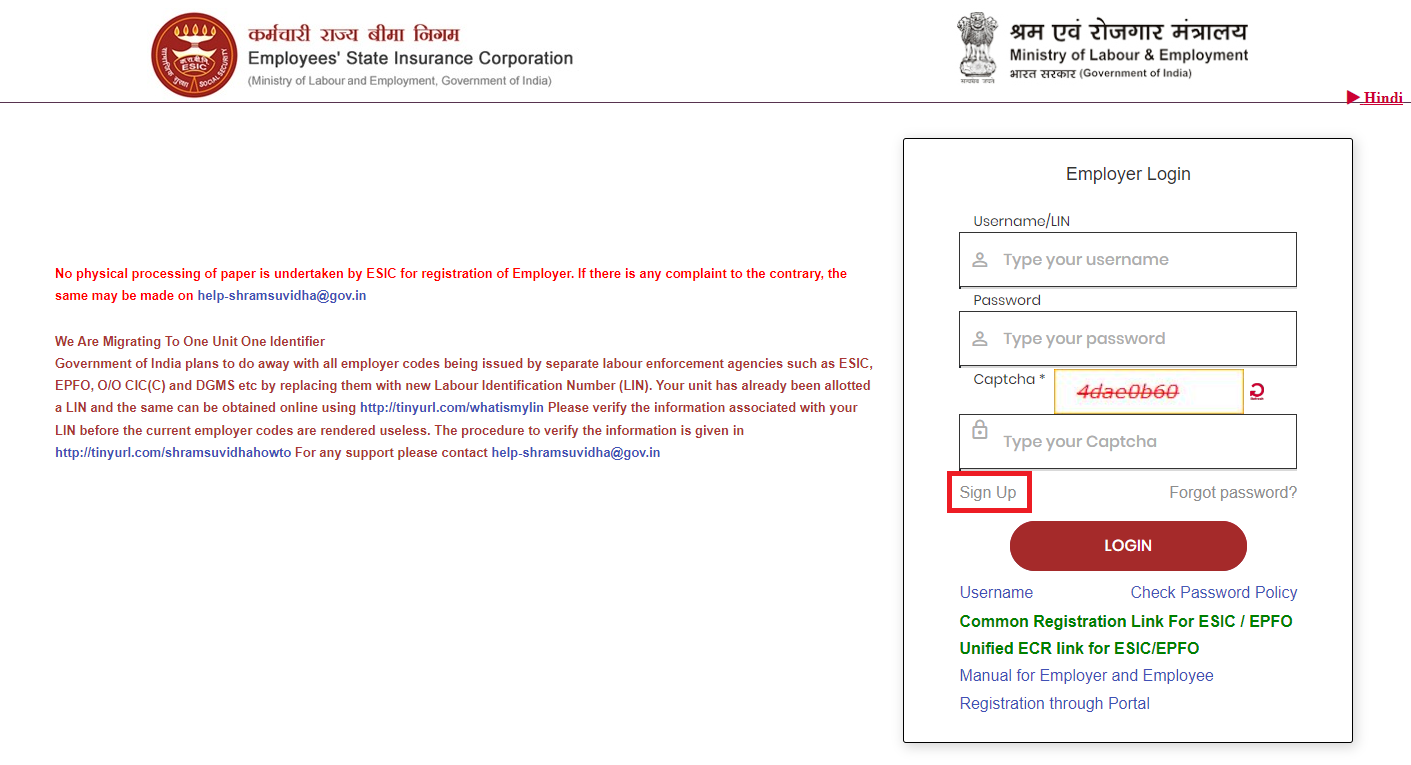Open Common Registration Link For ESIC / EPFO
The image size is (1411, 765).
[x=1125, y=622]
